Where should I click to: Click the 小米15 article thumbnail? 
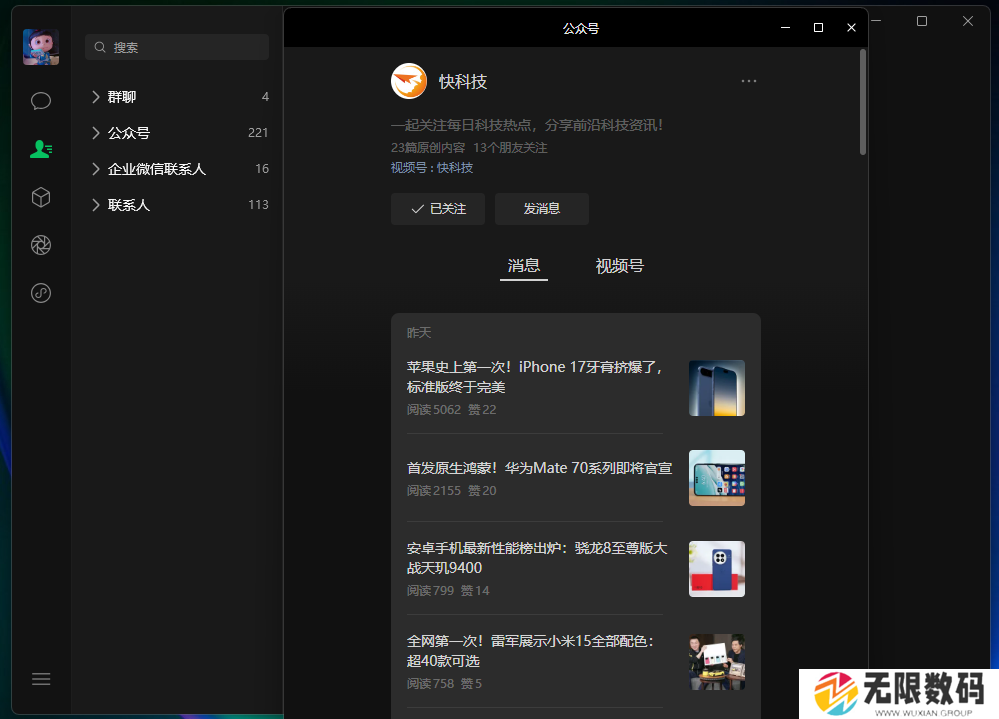[717, 662]
